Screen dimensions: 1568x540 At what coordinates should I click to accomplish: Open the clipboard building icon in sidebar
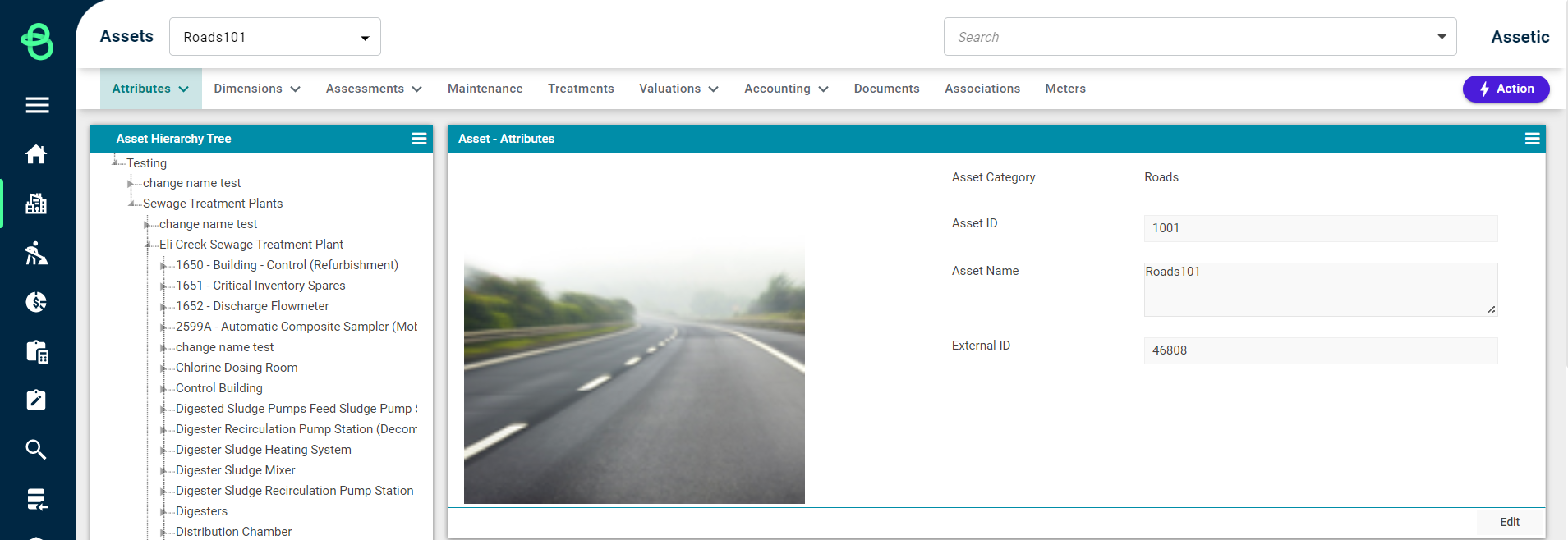click(x=37, y=352)
